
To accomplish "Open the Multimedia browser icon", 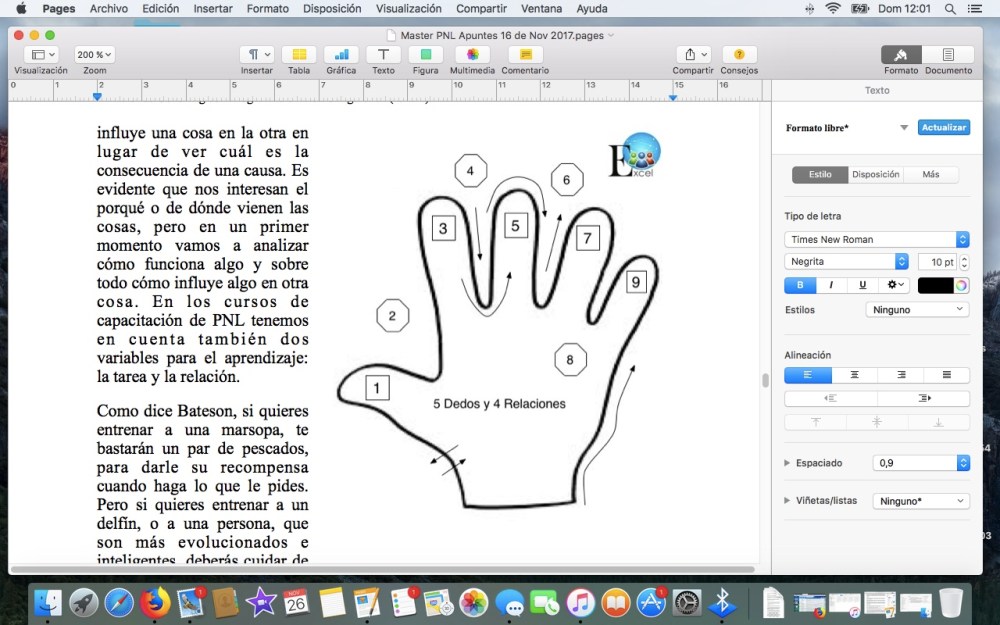I will coord(472,55).
